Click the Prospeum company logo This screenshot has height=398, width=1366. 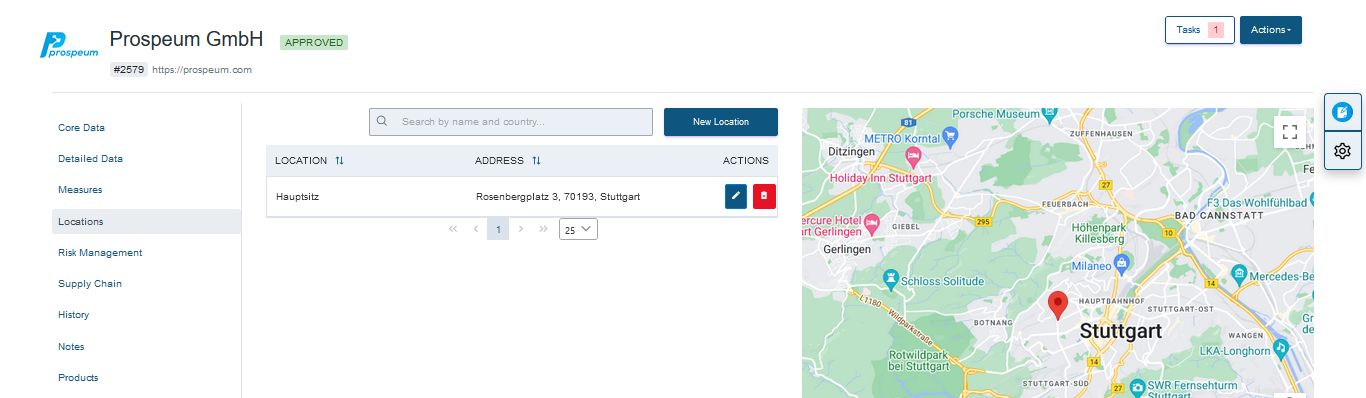pos(69,45)
